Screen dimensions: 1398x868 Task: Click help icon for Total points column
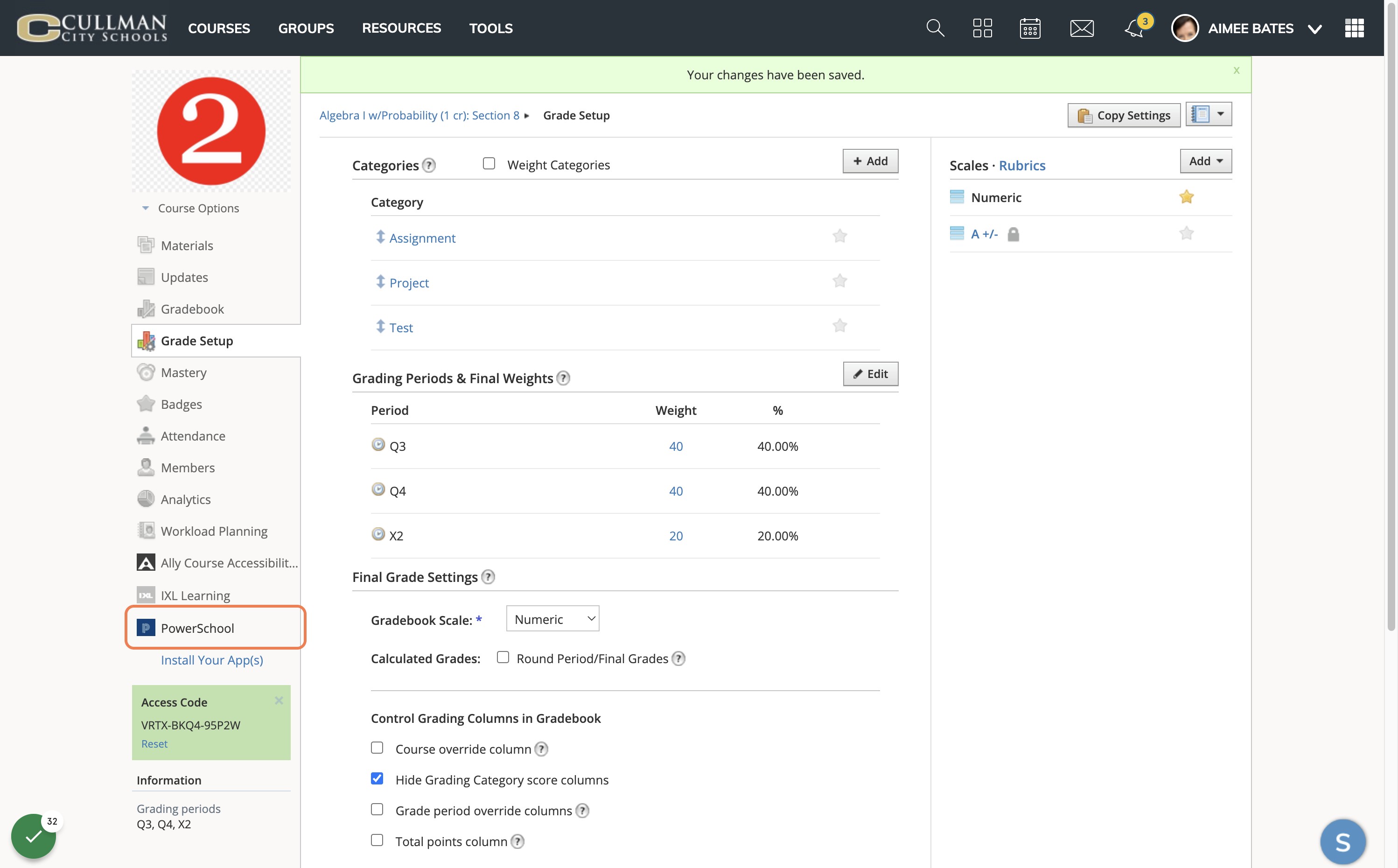517,841
